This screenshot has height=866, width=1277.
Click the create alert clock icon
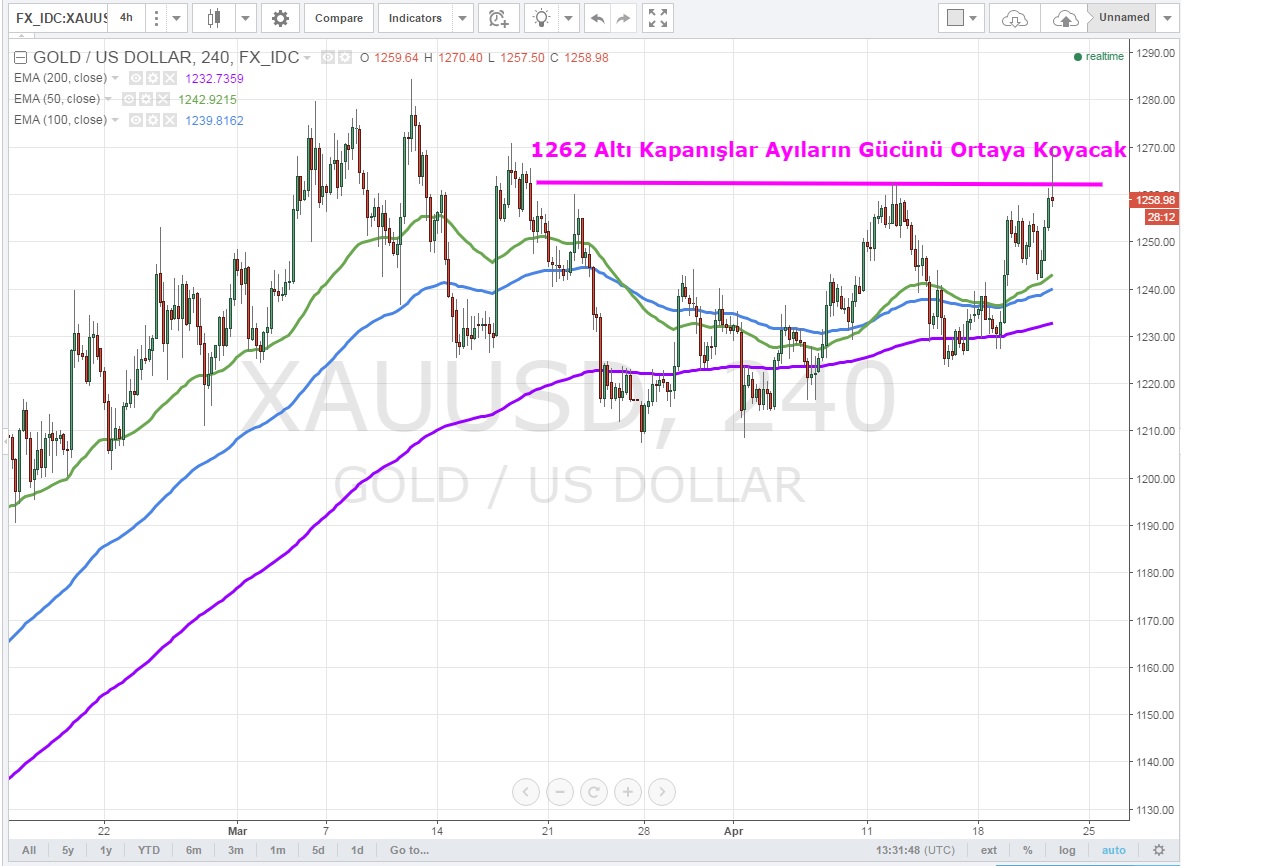[497, 18]
